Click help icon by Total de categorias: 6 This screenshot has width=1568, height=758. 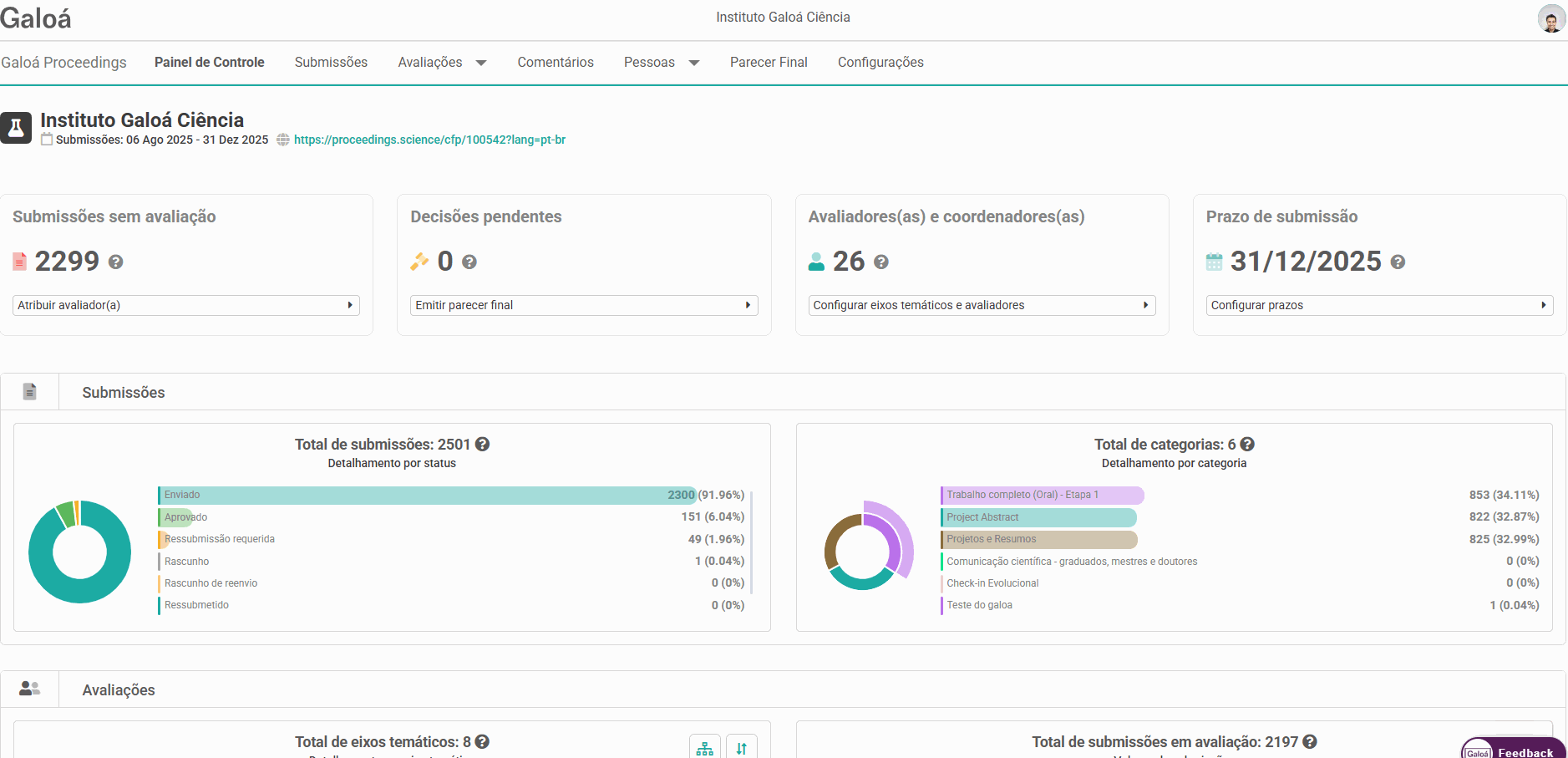tap(1247, 445)
